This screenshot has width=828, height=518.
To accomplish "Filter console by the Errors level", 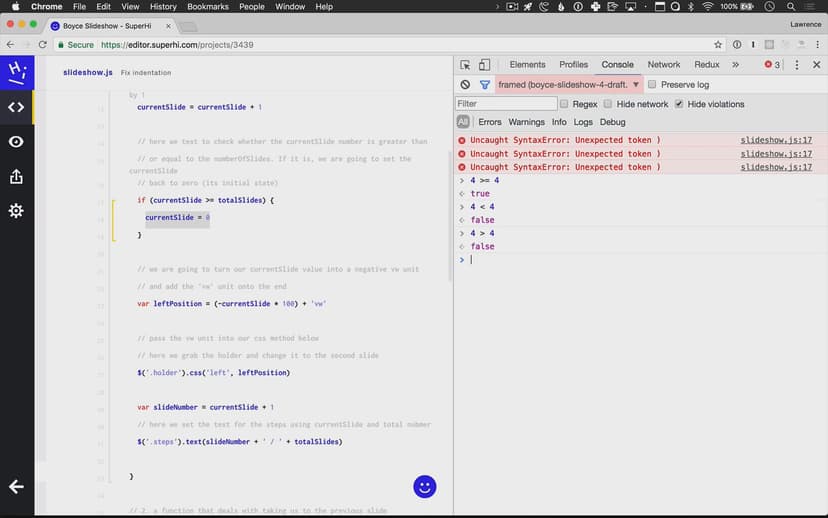I will pyautogui.click(x=490, y=122).
